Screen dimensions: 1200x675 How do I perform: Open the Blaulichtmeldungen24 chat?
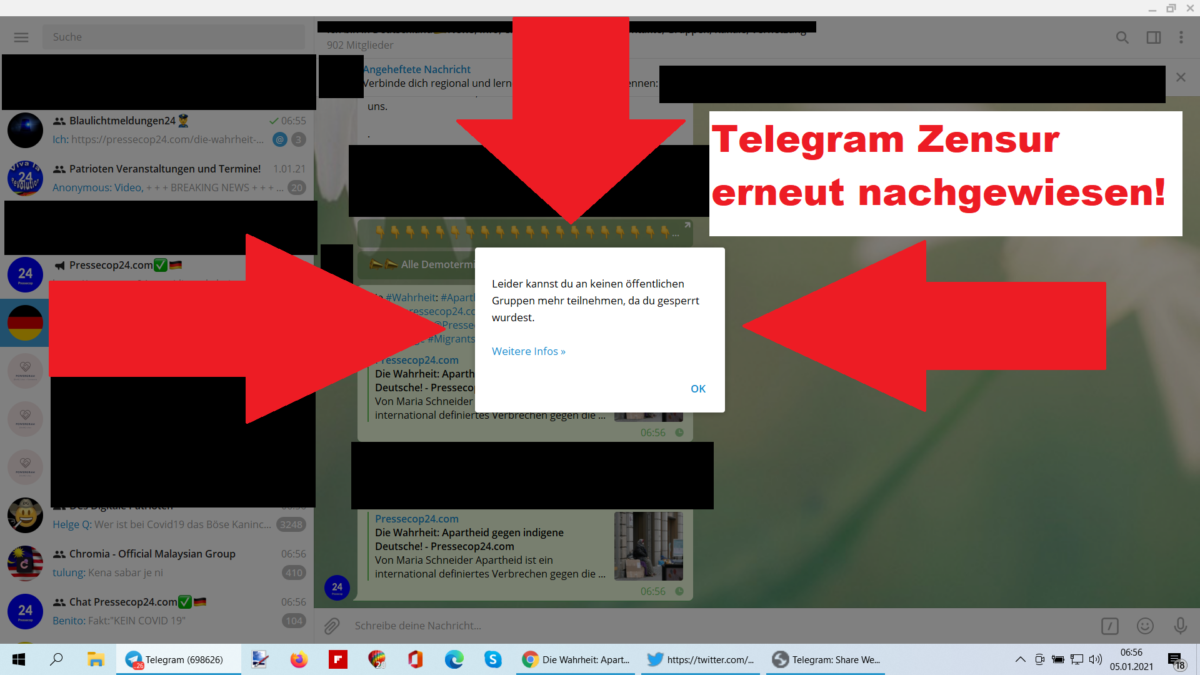[157, 131]
